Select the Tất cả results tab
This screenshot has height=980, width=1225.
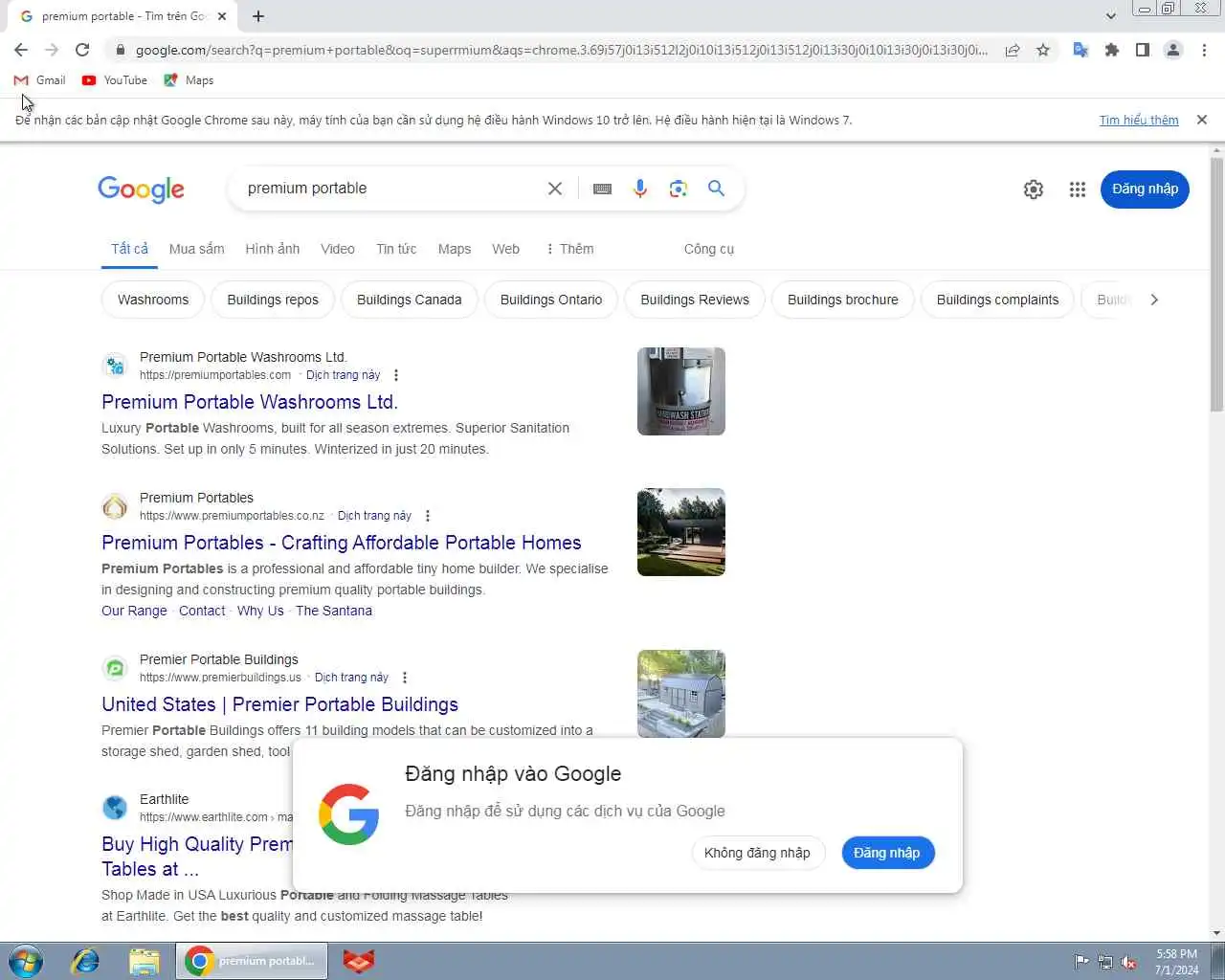coord(129,249)
